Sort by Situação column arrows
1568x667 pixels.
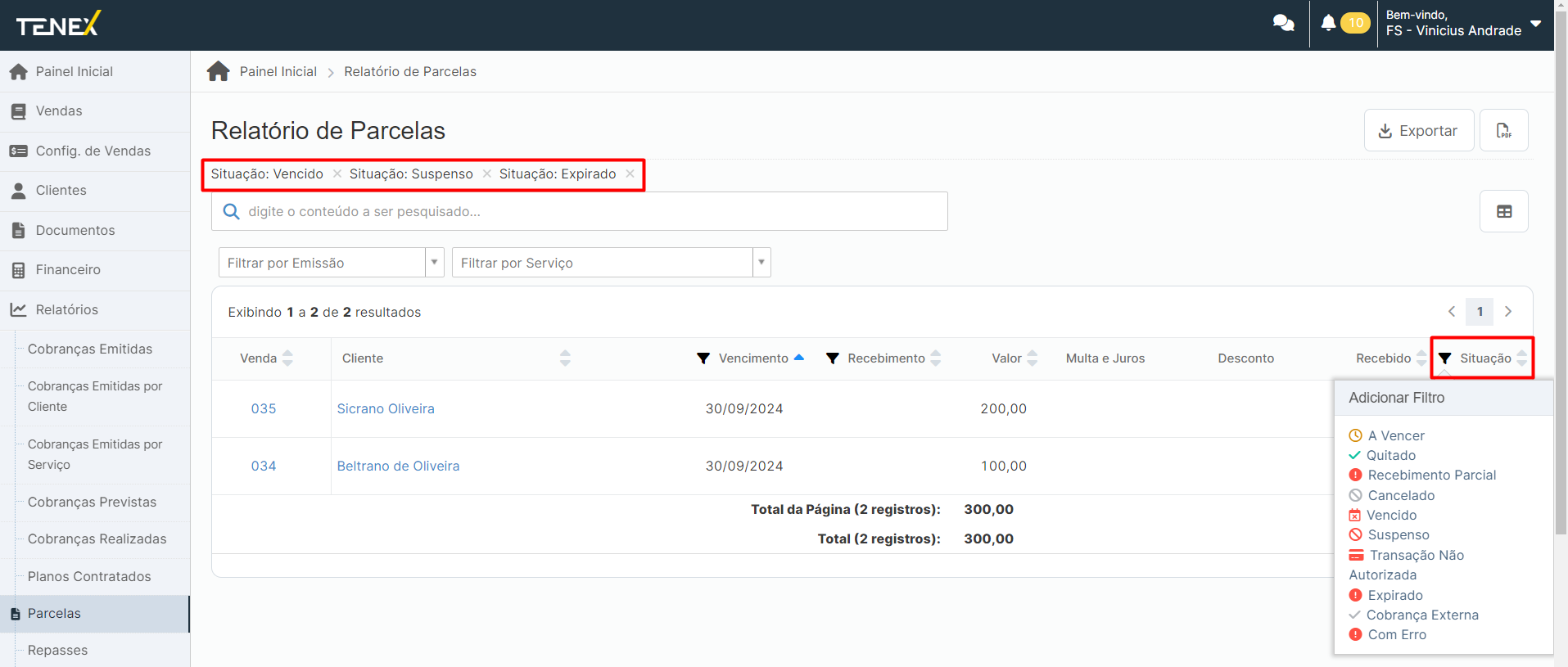(x=1521, y=358)
